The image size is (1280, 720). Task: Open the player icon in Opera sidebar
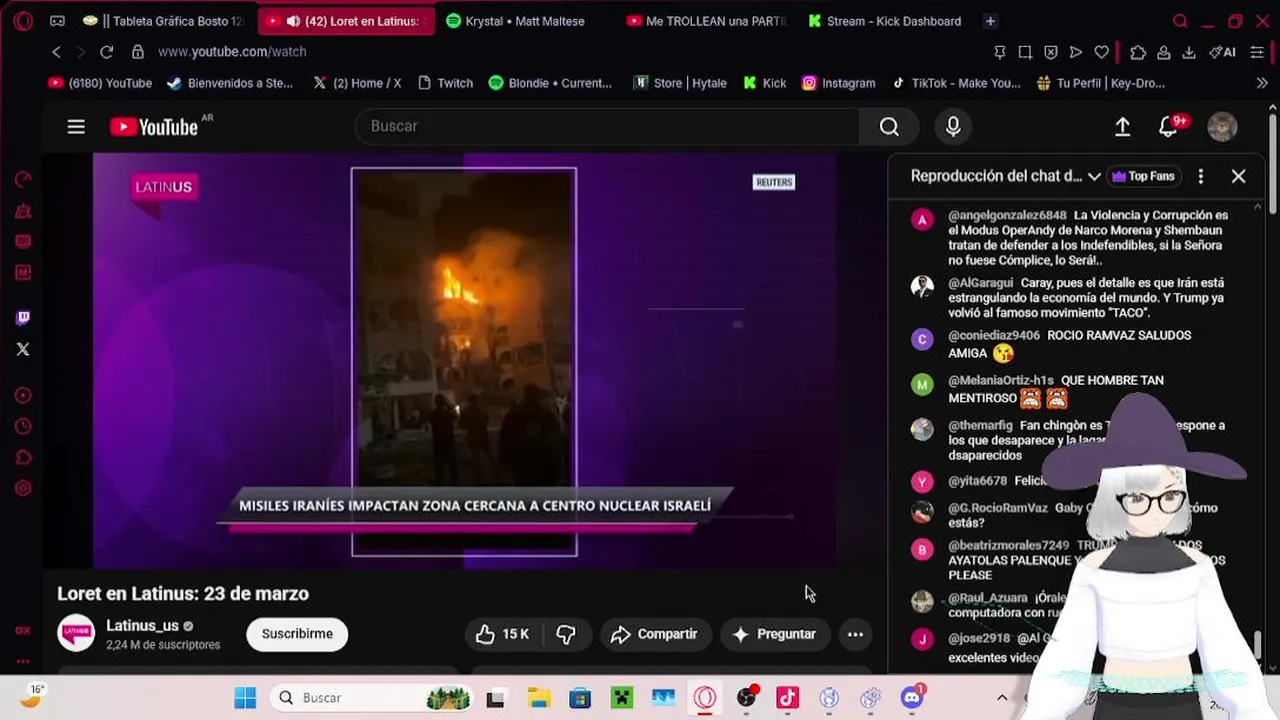(x=23, y=396)
